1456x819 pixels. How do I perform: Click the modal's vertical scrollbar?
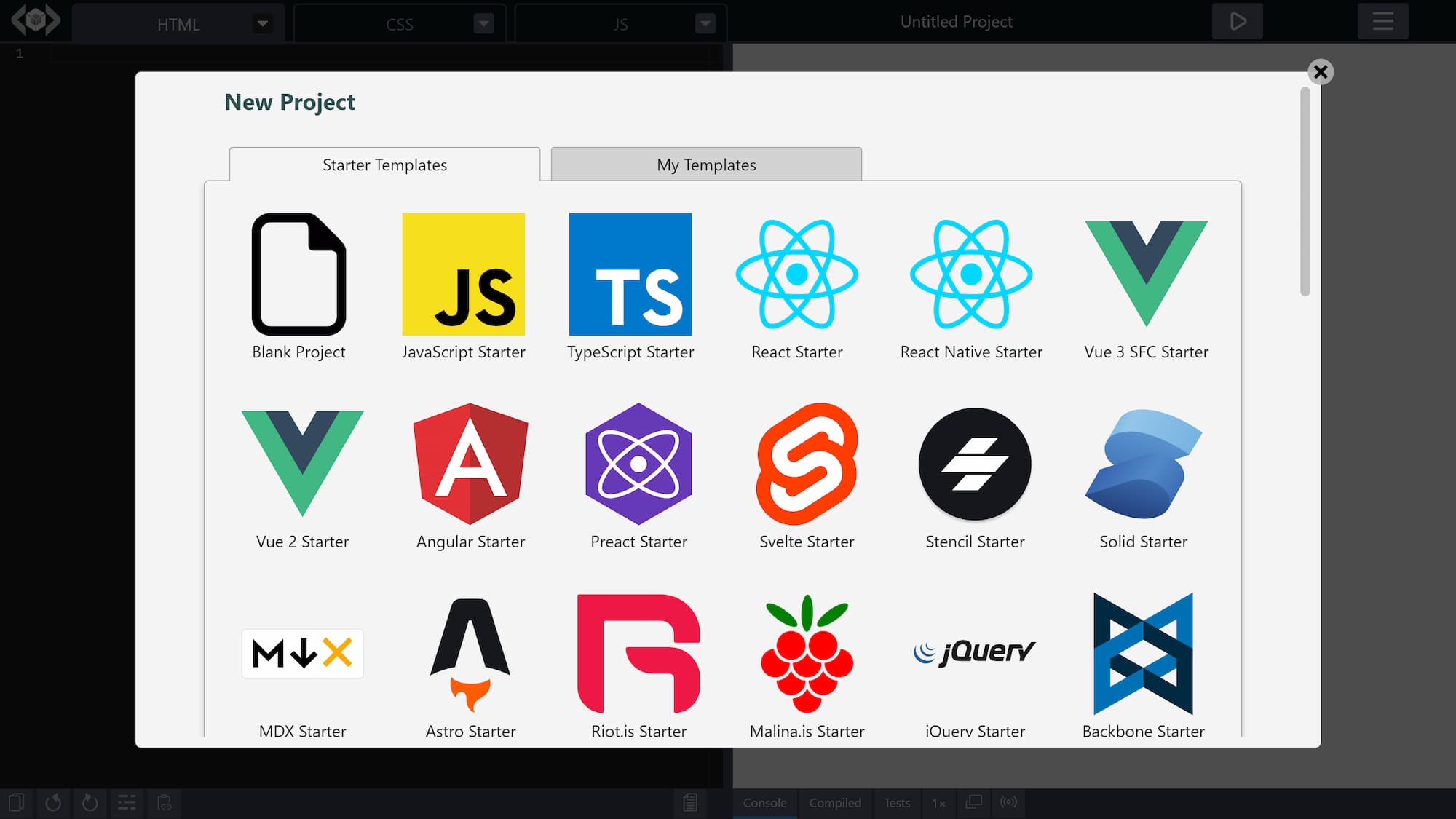(x=1305, y=192)
